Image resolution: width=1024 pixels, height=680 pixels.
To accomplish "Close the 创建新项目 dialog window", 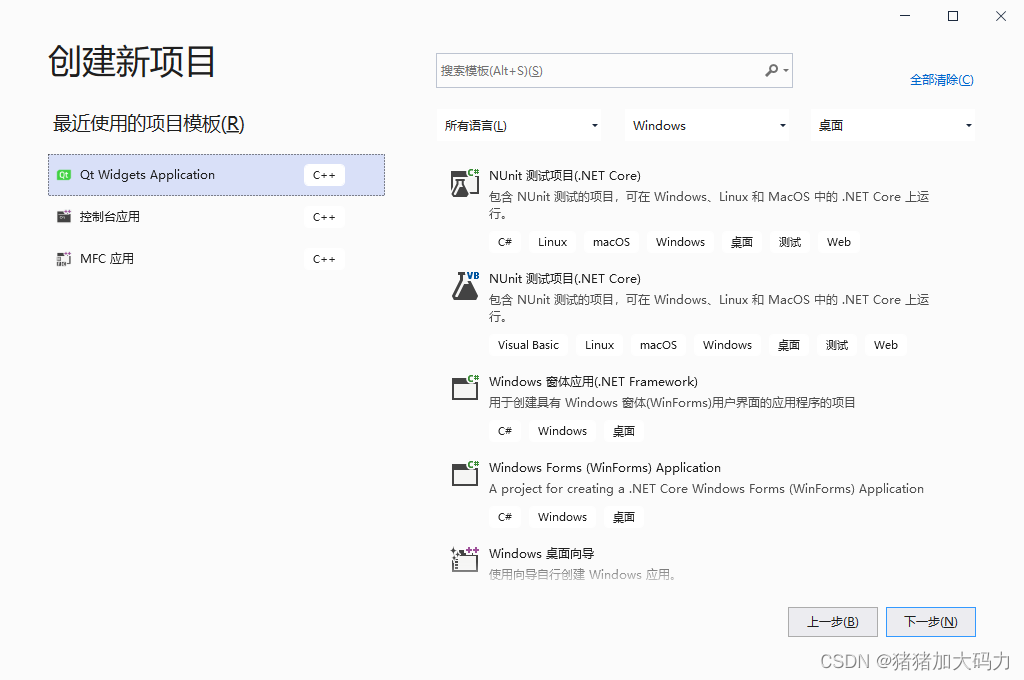I will (1000, 16).
